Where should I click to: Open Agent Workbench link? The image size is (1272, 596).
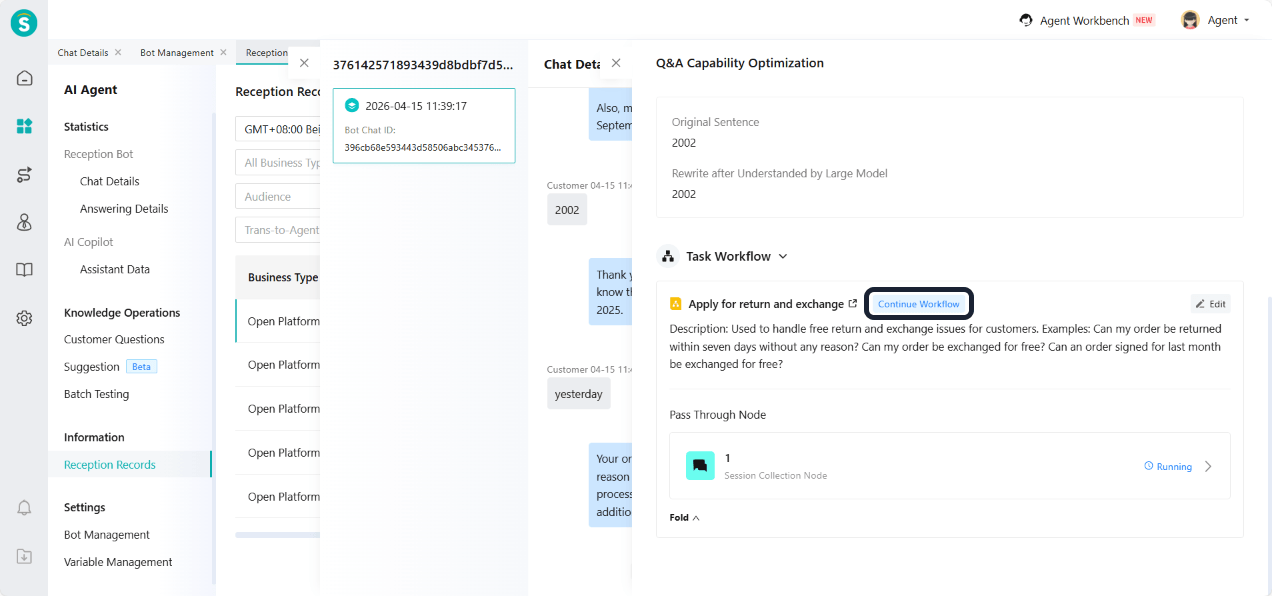point(1083,20)
